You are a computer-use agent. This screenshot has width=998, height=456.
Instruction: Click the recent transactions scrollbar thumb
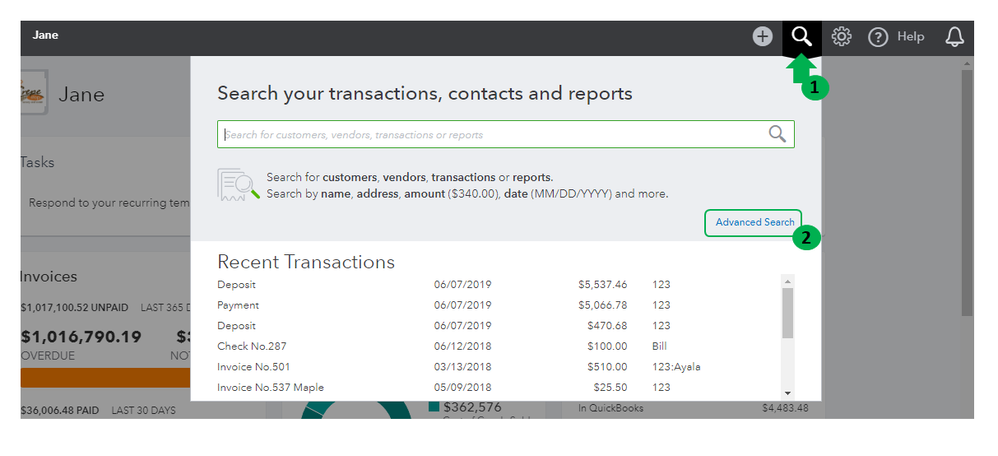(x=787, y=313)
